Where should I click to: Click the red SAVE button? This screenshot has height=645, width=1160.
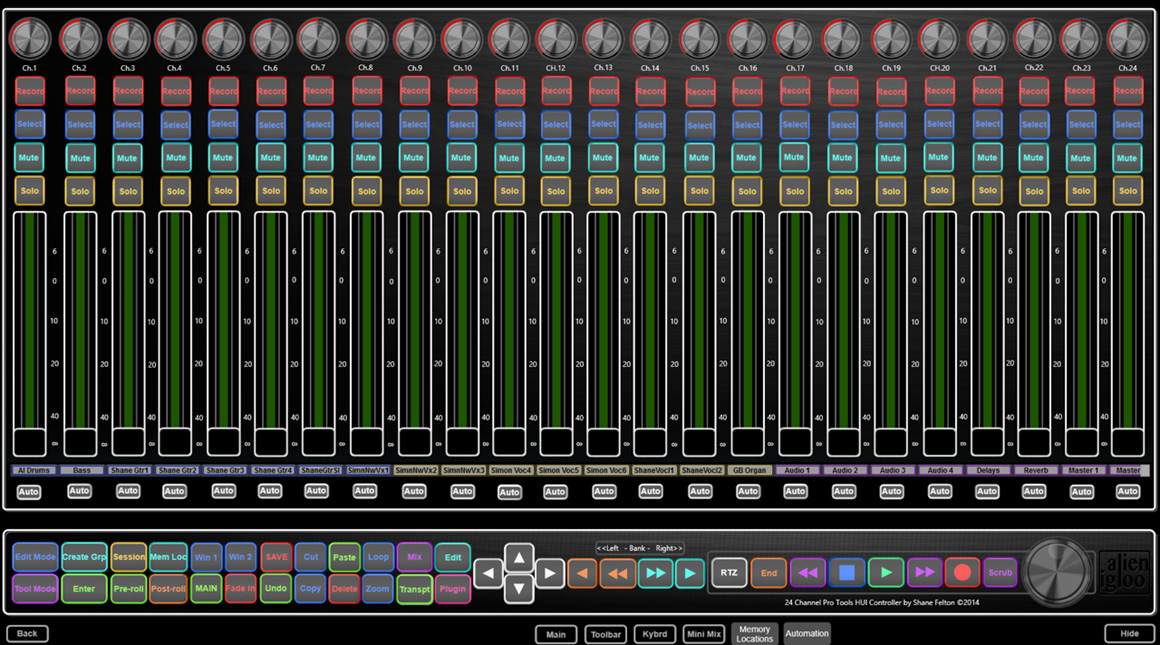coord(276,557)
